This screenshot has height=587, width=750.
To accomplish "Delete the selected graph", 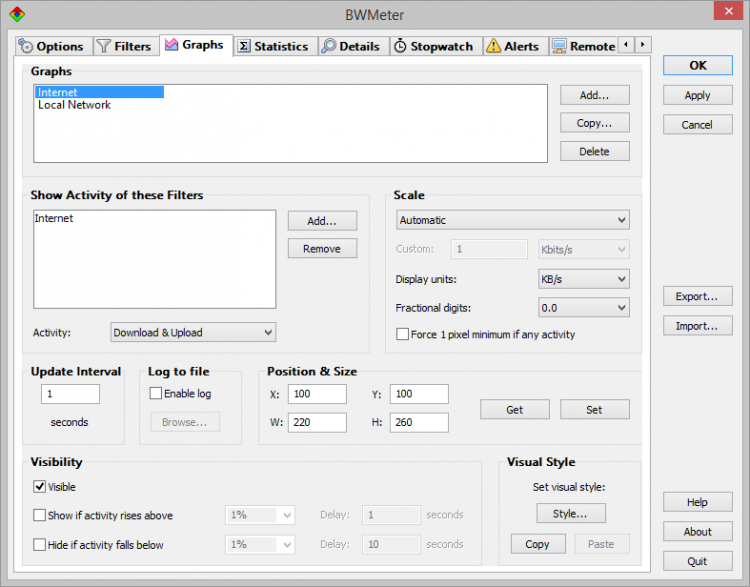I will click(x=595, y=151).
